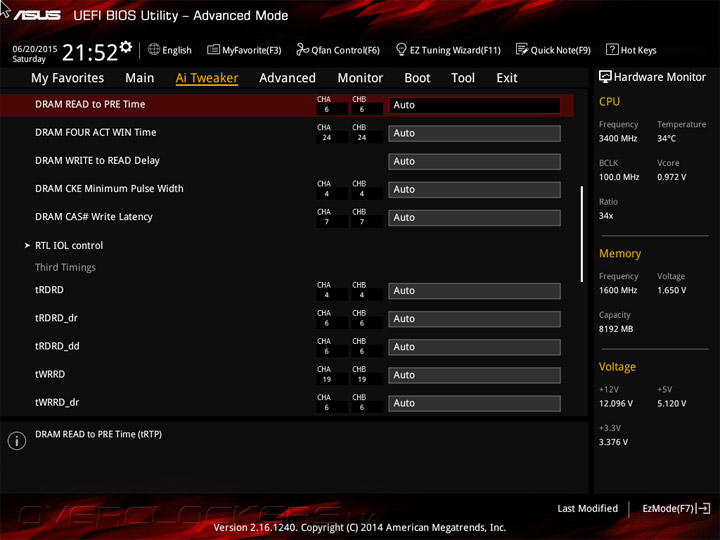Click the Vcore 0.972 V reading
The image size is (720, 540).
coord(671,177)
